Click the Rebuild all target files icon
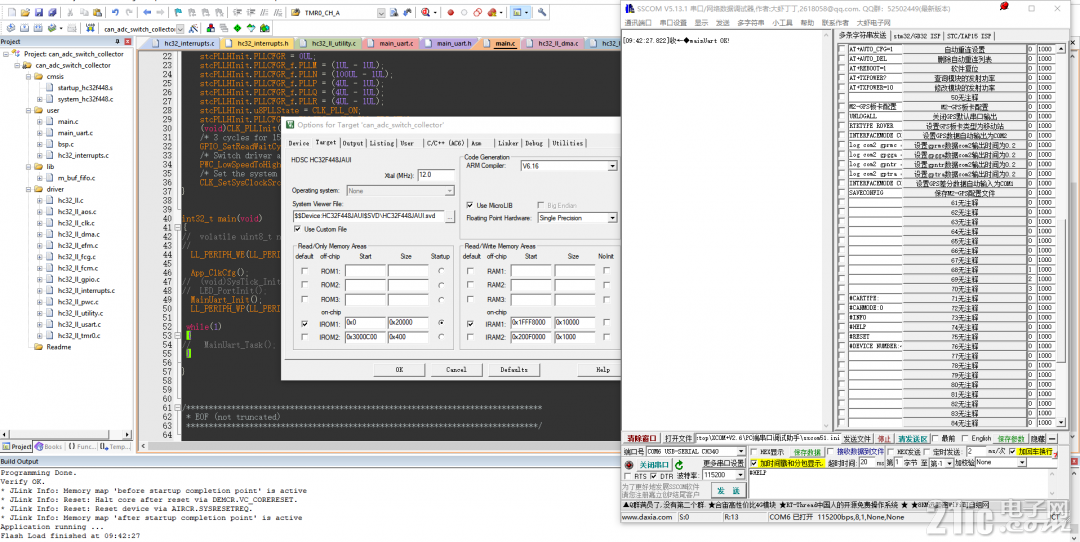This screenshot has width=1080, height=542. click(38, 29)
